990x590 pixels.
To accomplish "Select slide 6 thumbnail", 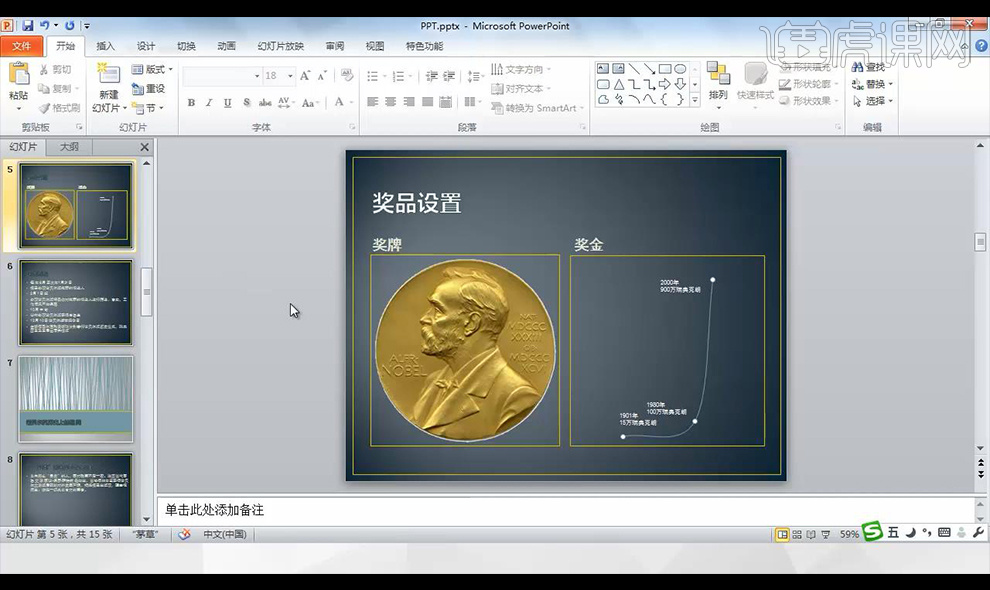I will pos(76,303).
